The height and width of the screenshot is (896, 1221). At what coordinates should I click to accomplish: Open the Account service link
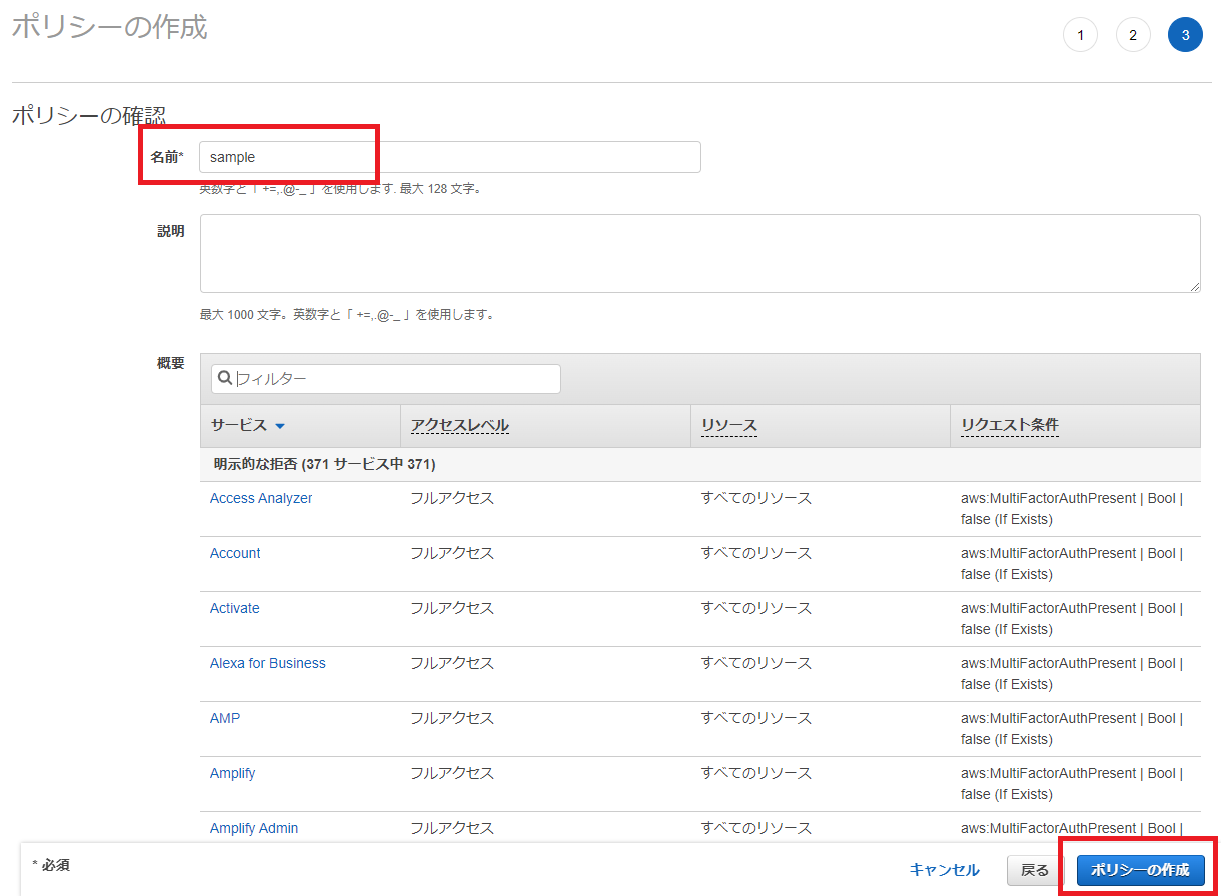[235, 553]
